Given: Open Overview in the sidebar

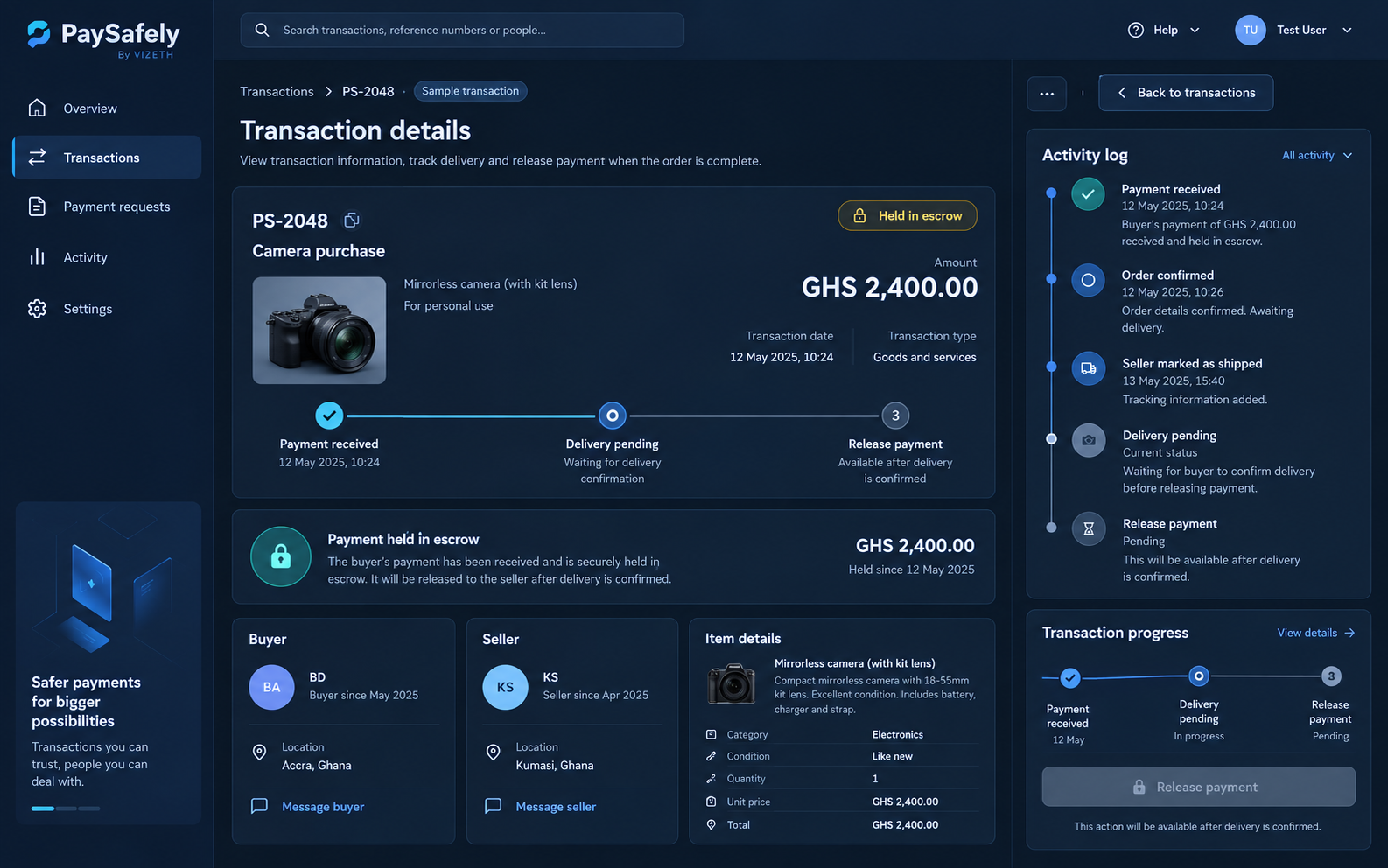Looking at the screenshot, I should coord(107,108).
